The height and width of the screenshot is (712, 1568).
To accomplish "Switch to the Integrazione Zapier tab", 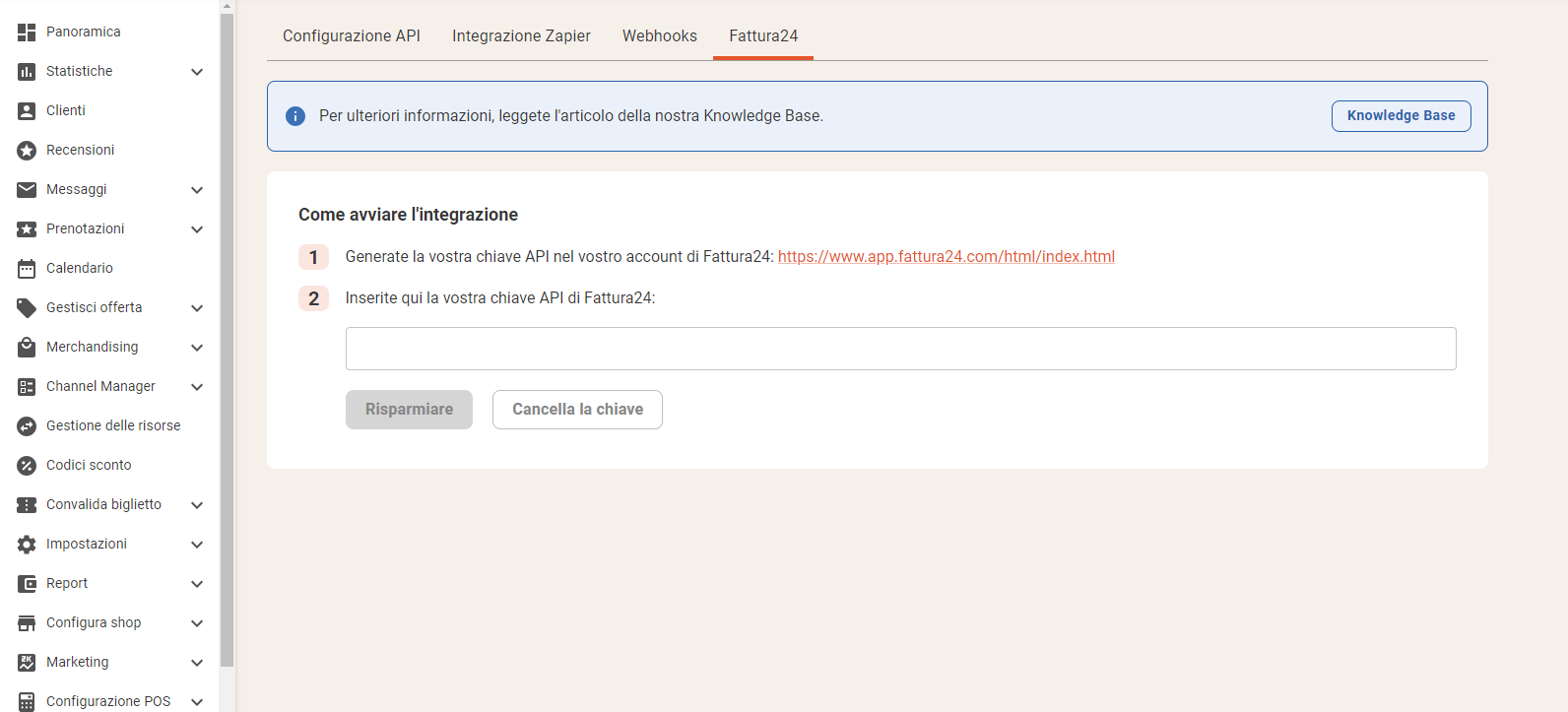I will point(521,36).
